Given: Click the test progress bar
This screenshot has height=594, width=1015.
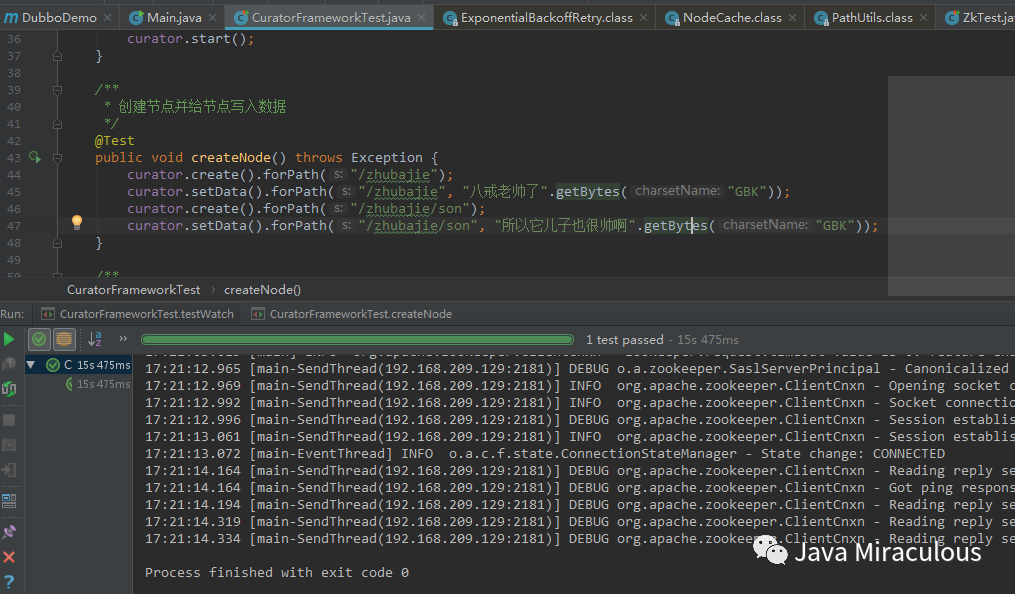Looking at the screenshot, I should (357, 339).
